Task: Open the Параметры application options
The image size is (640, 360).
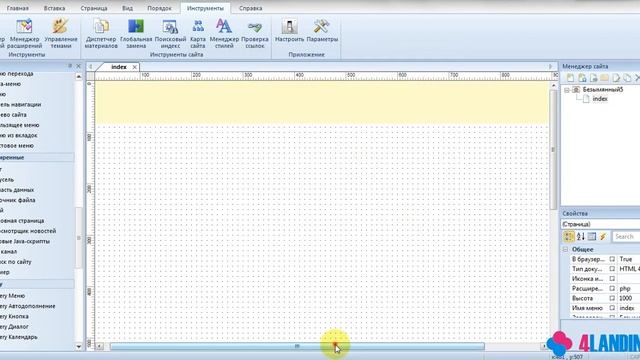Action: pyautogui.click(x=322, y=31)
